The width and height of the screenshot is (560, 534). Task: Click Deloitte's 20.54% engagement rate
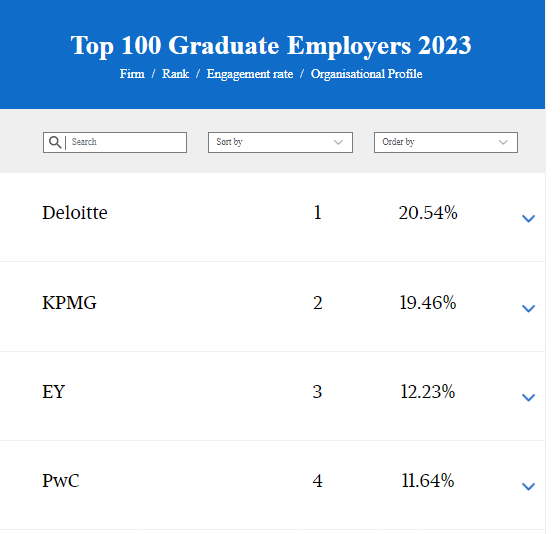point(428,213)
